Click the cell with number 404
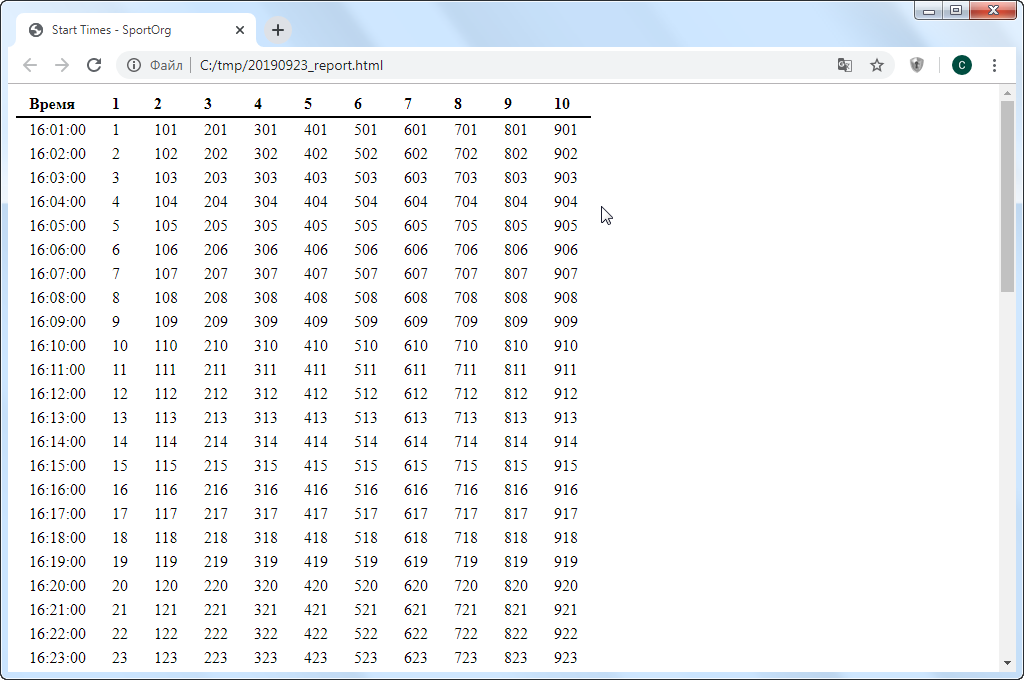1024x680 pixels. coord(315,202)
